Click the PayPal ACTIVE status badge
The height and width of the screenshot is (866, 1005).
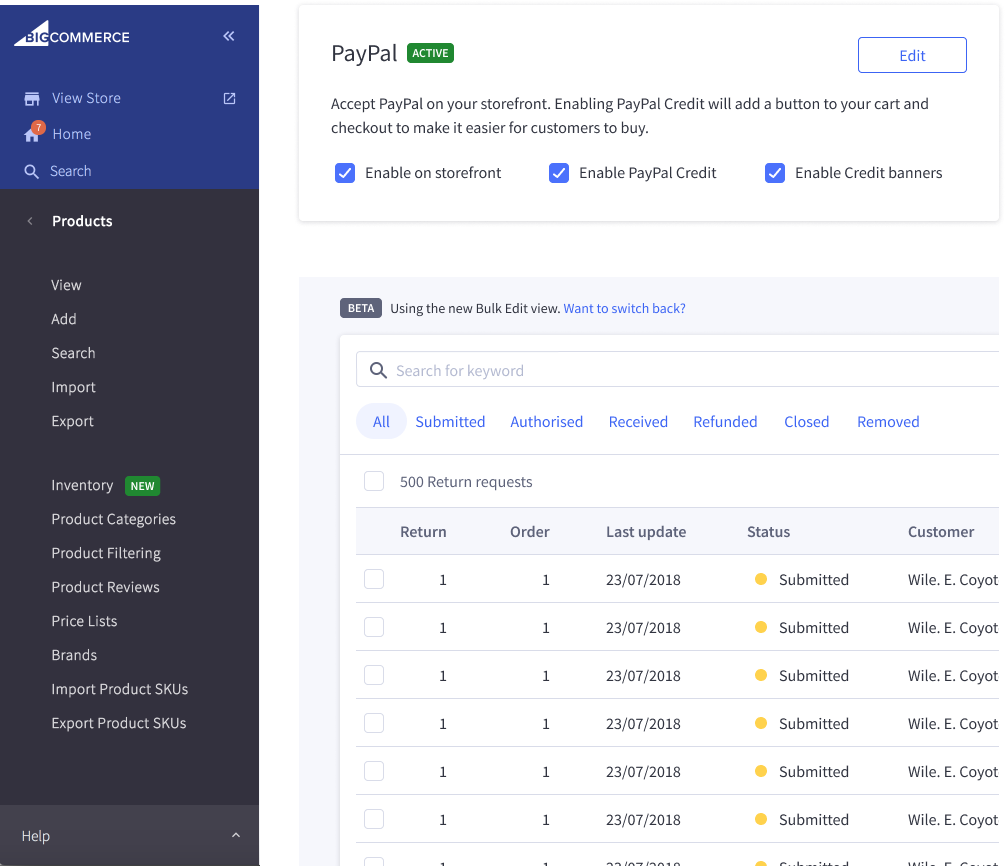tap(430, 53)
